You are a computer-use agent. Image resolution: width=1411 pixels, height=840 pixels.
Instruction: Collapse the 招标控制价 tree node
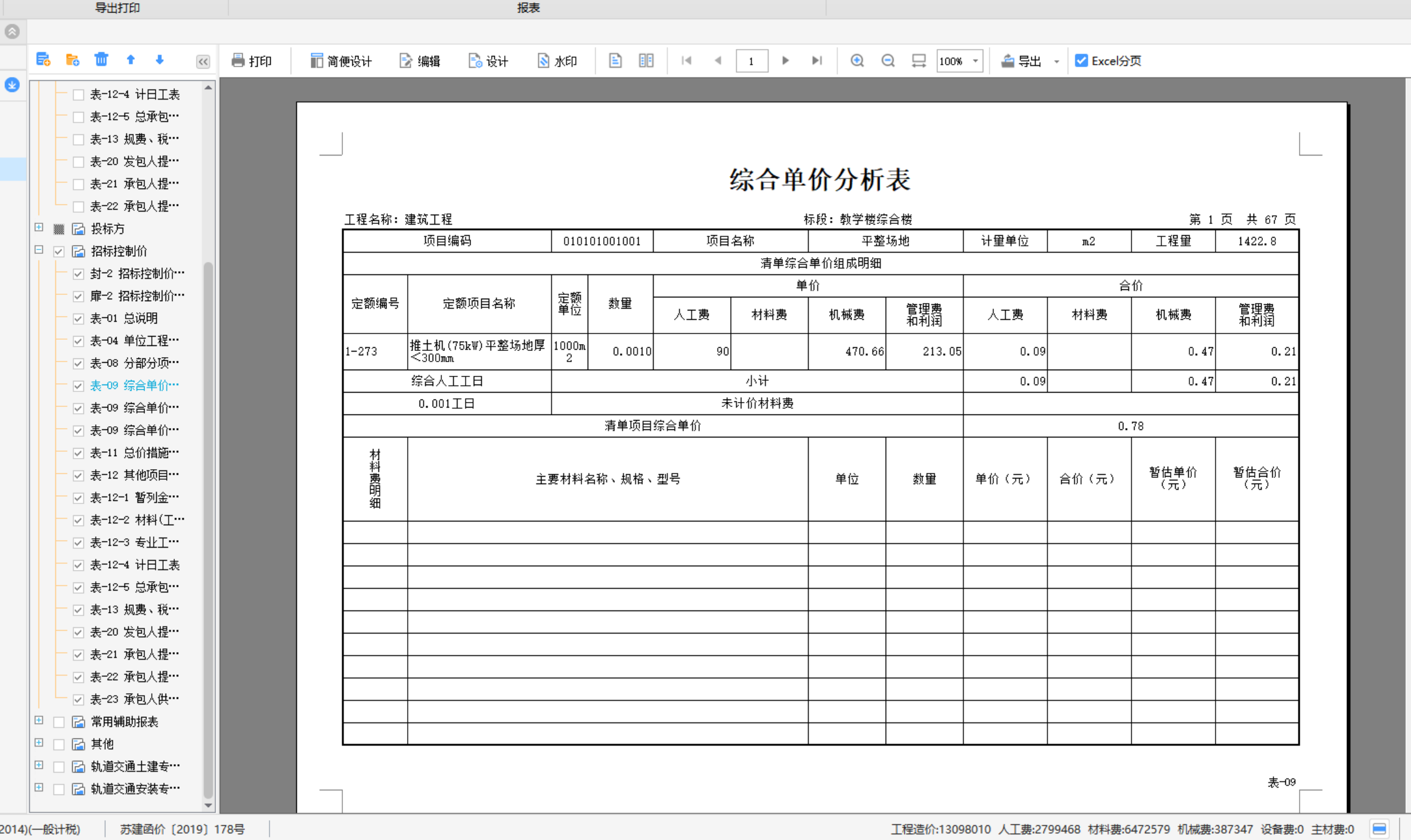[x=39, y=250]
